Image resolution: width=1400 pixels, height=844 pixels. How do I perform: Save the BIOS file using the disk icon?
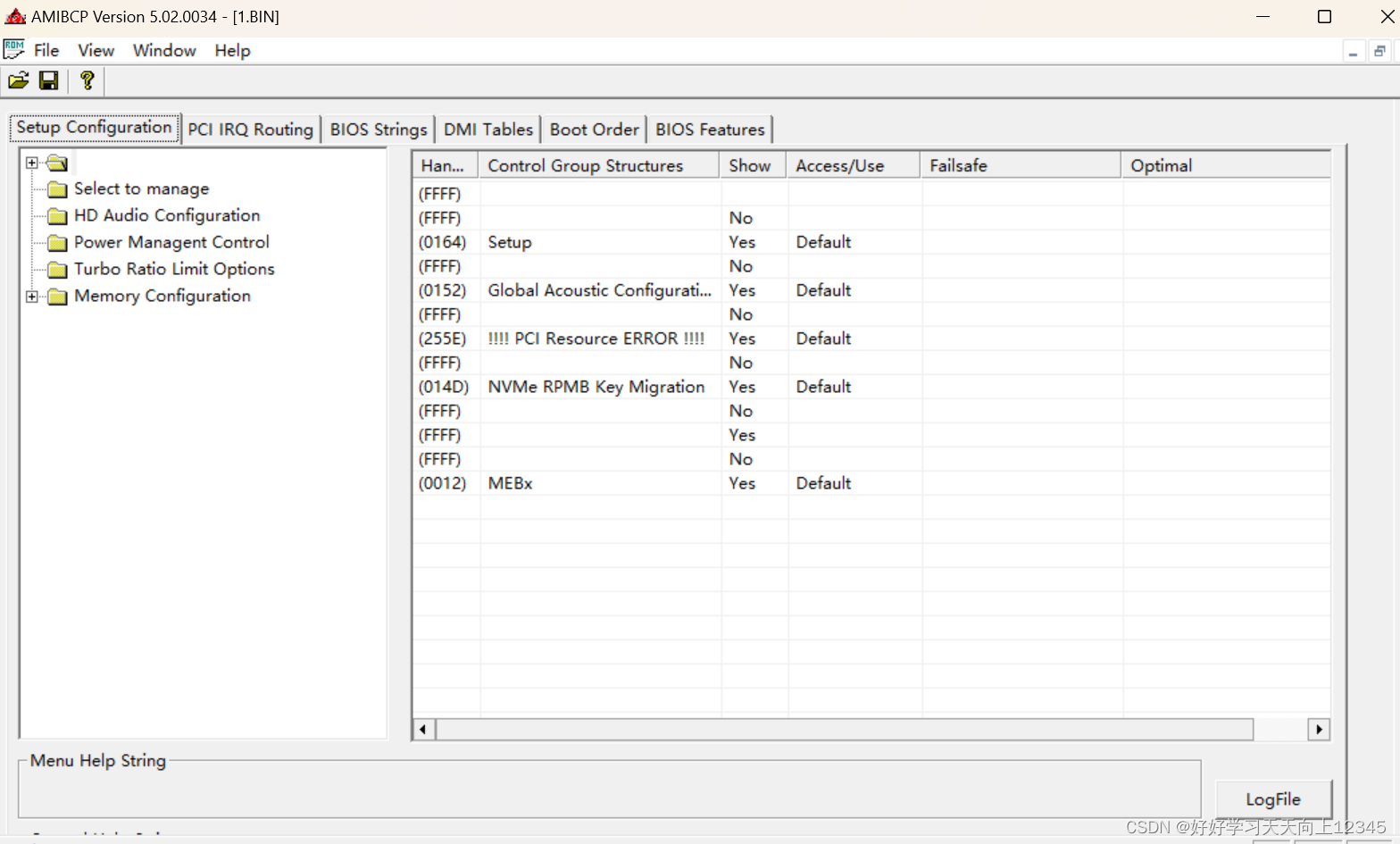(x=49, y=81)
